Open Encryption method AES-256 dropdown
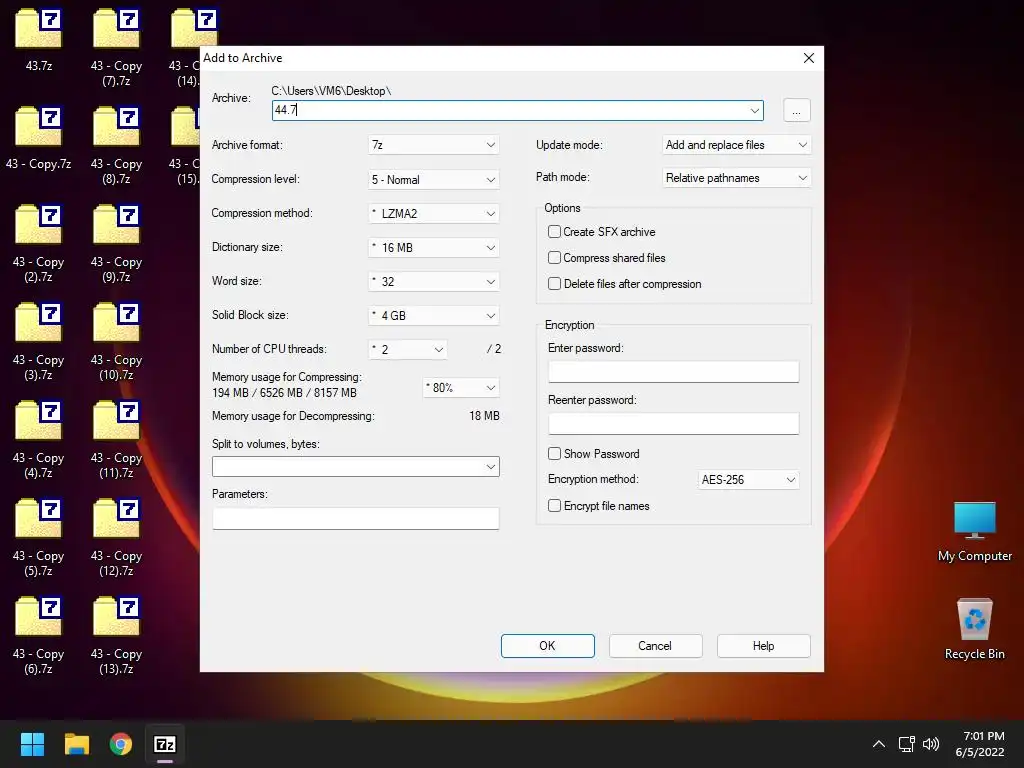 point(748,480)
